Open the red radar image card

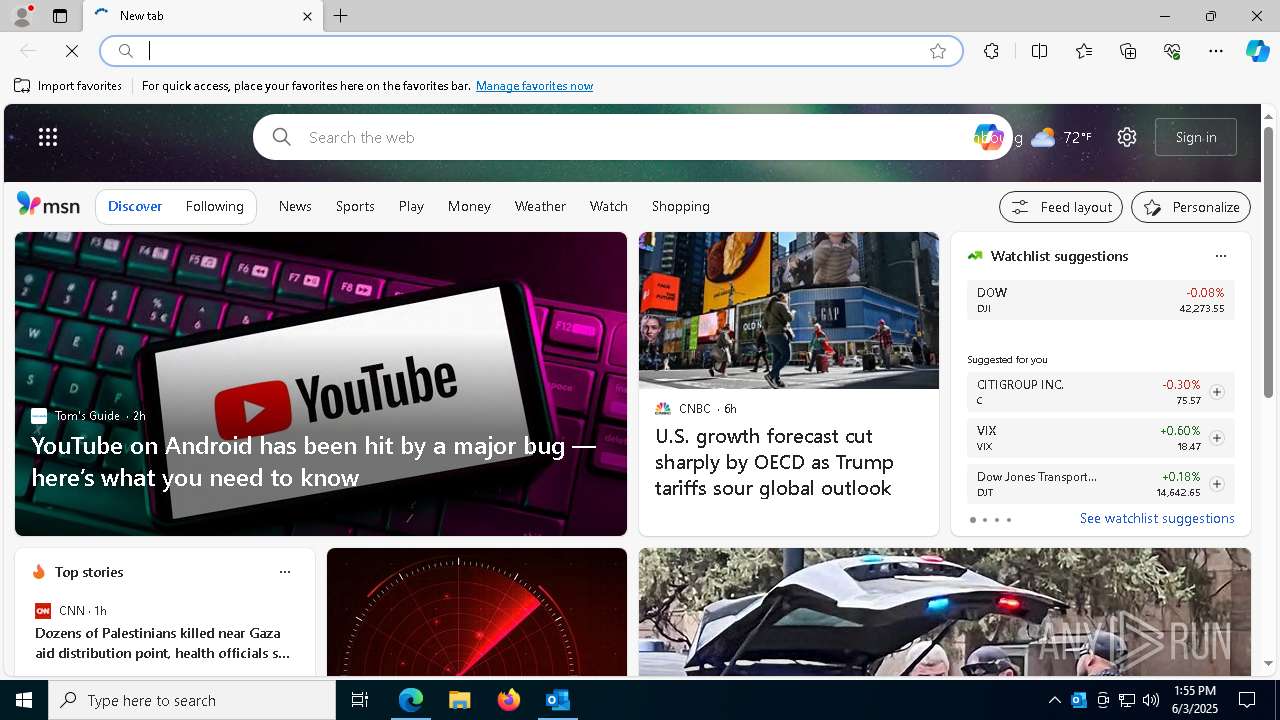coord(477,612)
